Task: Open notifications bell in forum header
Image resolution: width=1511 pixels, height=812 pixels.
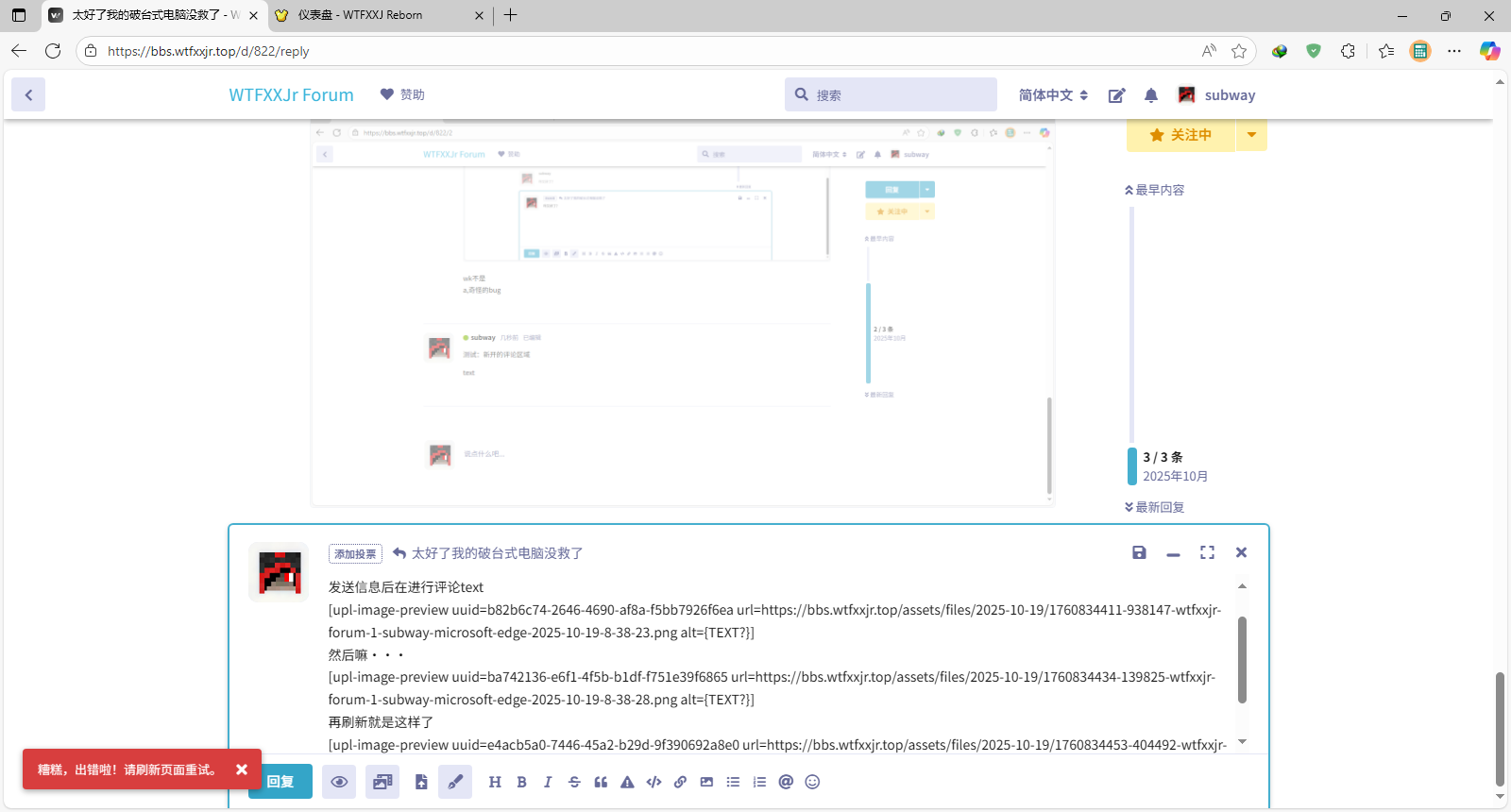Action: [x=1150, y=95]
